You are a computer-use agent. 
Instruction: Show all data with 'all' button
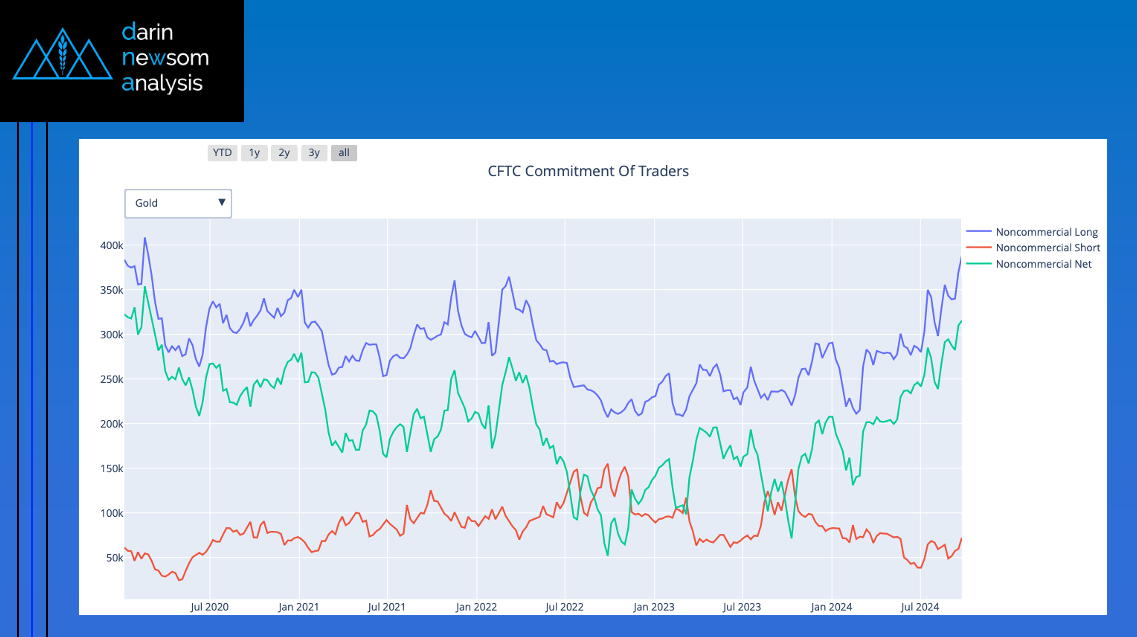(344, 153)
